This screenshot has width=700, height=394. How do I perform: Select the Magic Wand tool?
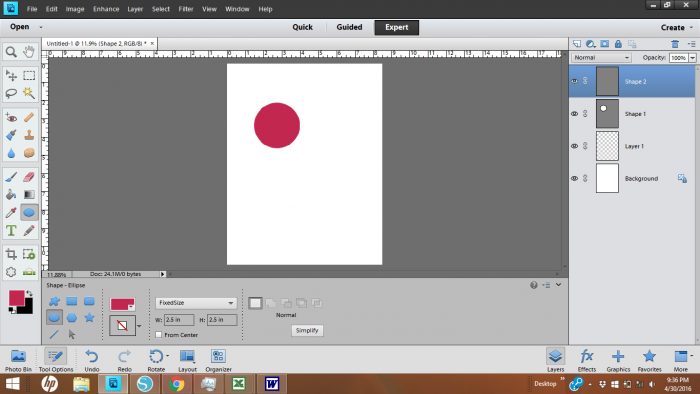point(29,93)
